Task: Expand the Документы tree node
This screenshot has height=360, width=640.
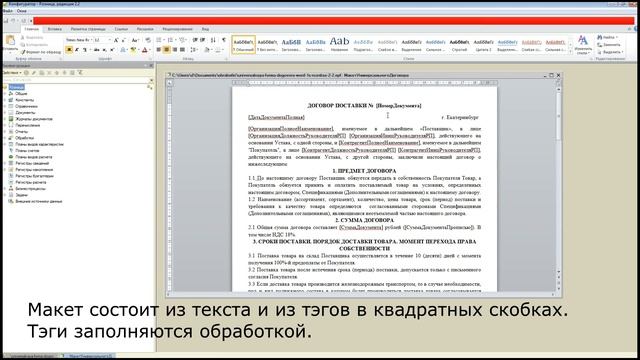Action: pyautogui.click(x=5, y=113)
